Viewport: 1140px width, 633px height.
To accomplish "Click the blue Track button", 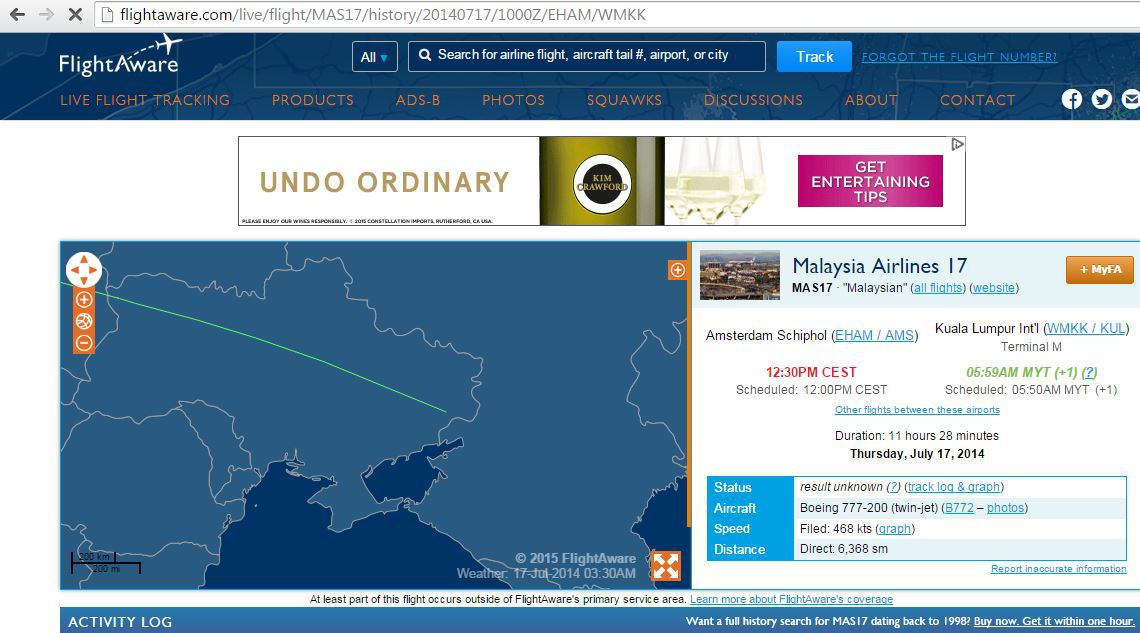I will coord(814,57).
